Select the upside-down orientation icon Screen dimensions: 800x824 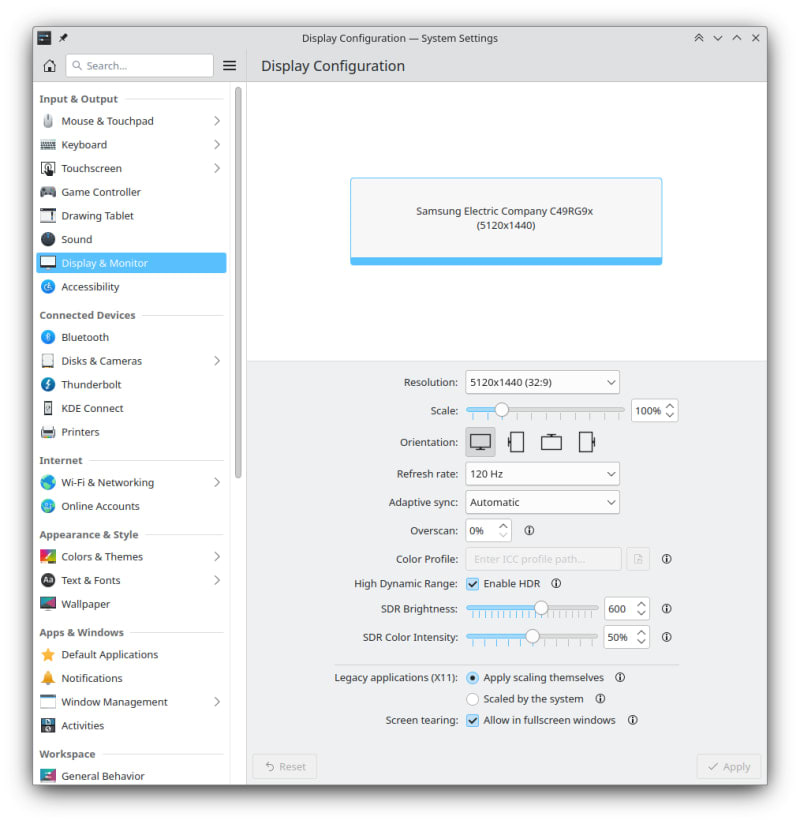point(551,442)
